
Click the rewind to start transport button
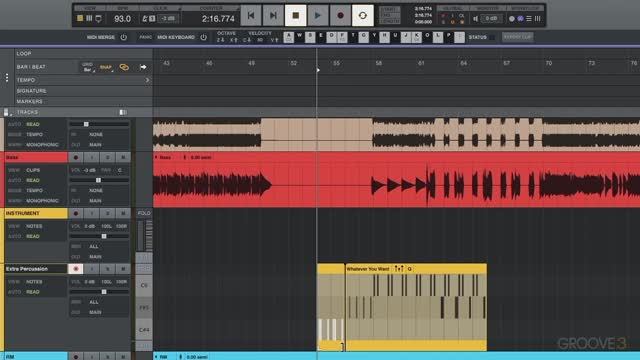pyautogui.click(x=251, y=16)
